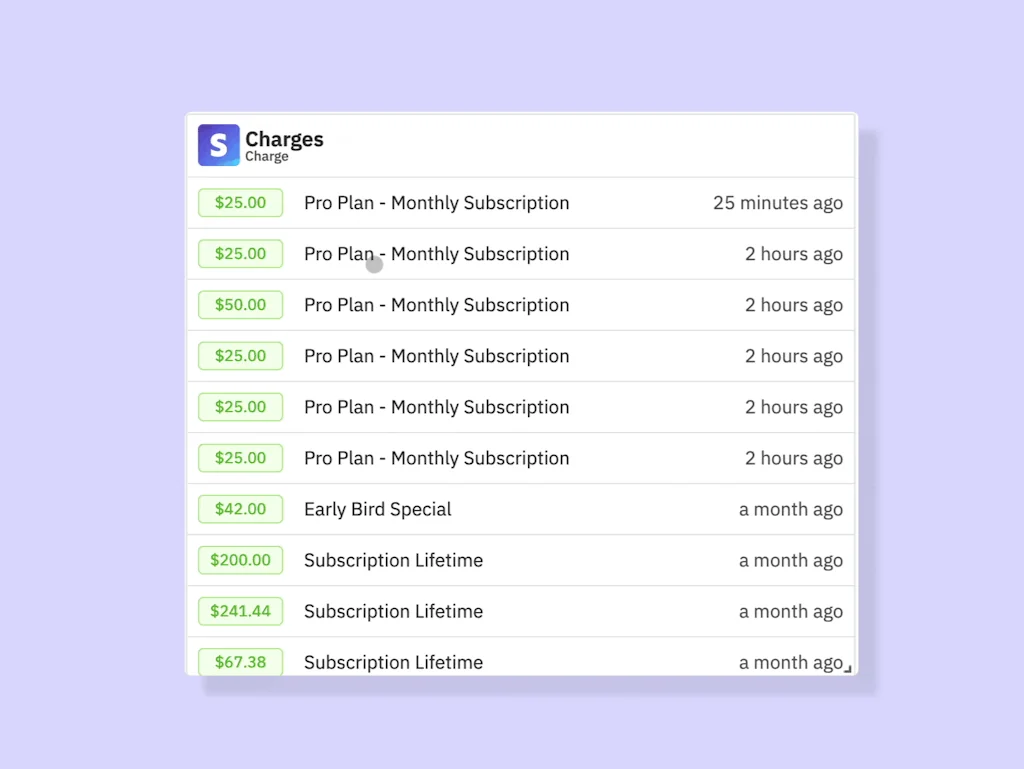
Task: Open the Early Bird Special charge
Action: (377, 509)
